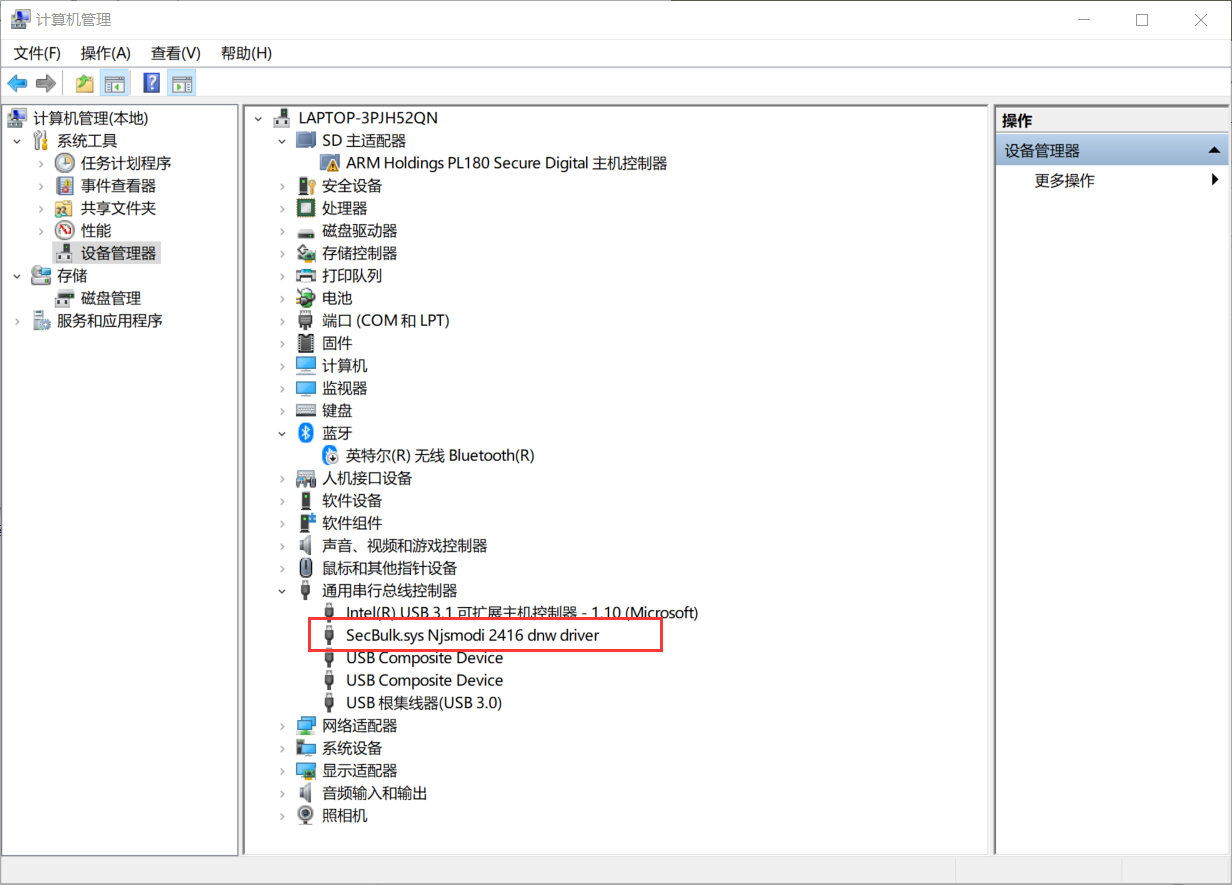This screenshot has width=1232, height=885.
Task: Expand the 网络适配器 category
Action: click(x=281, y=725)
